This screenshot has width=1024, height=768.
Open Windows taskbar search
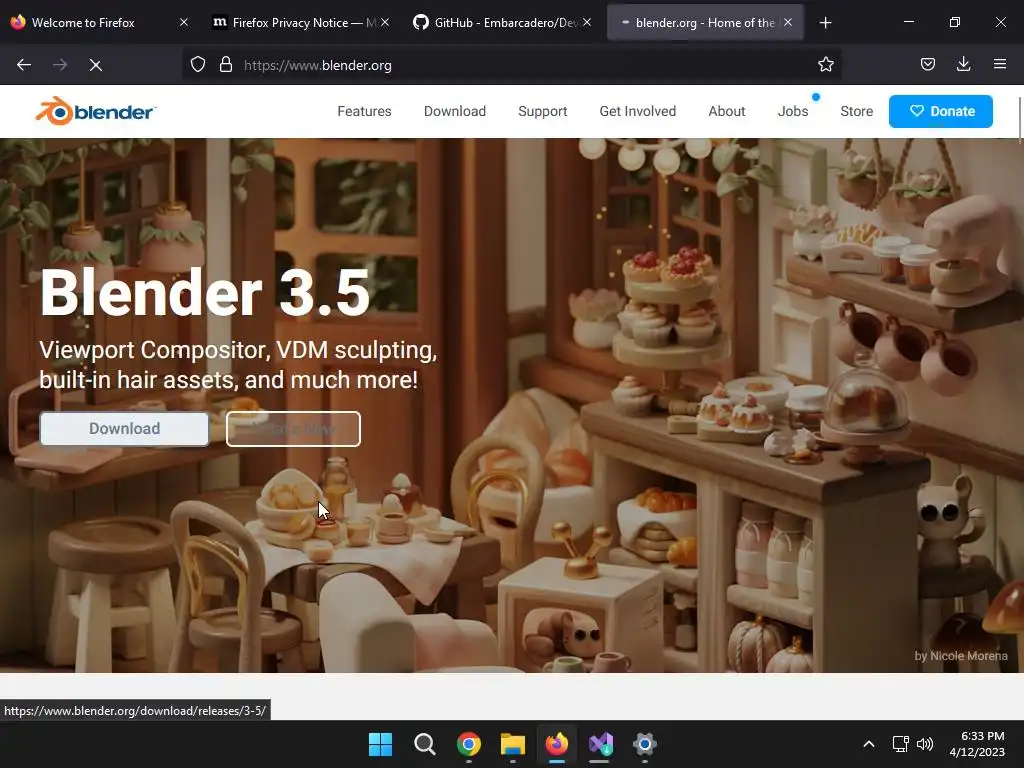(424, 744)
